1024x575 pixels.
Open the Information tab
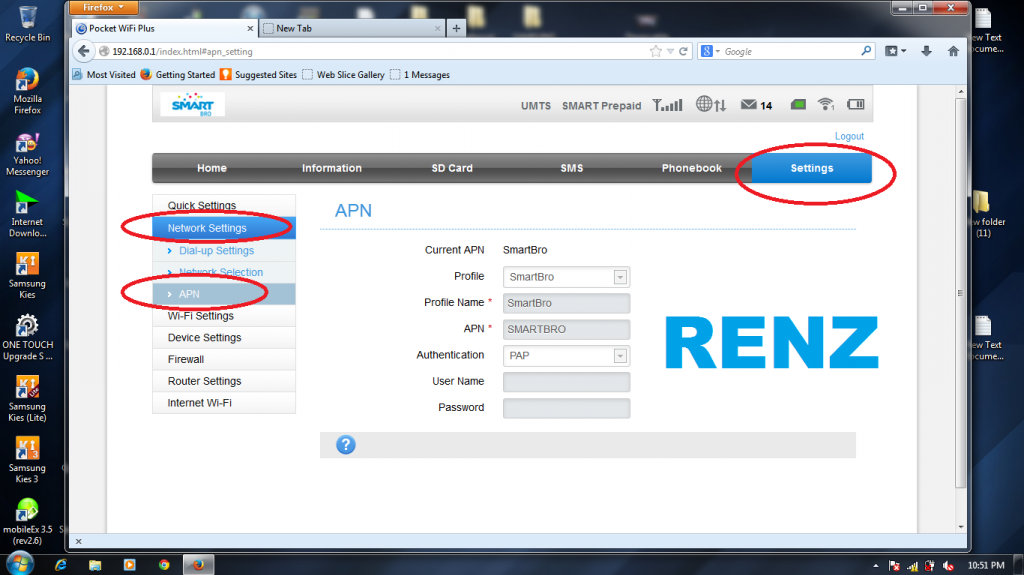[x=332, y=168]
